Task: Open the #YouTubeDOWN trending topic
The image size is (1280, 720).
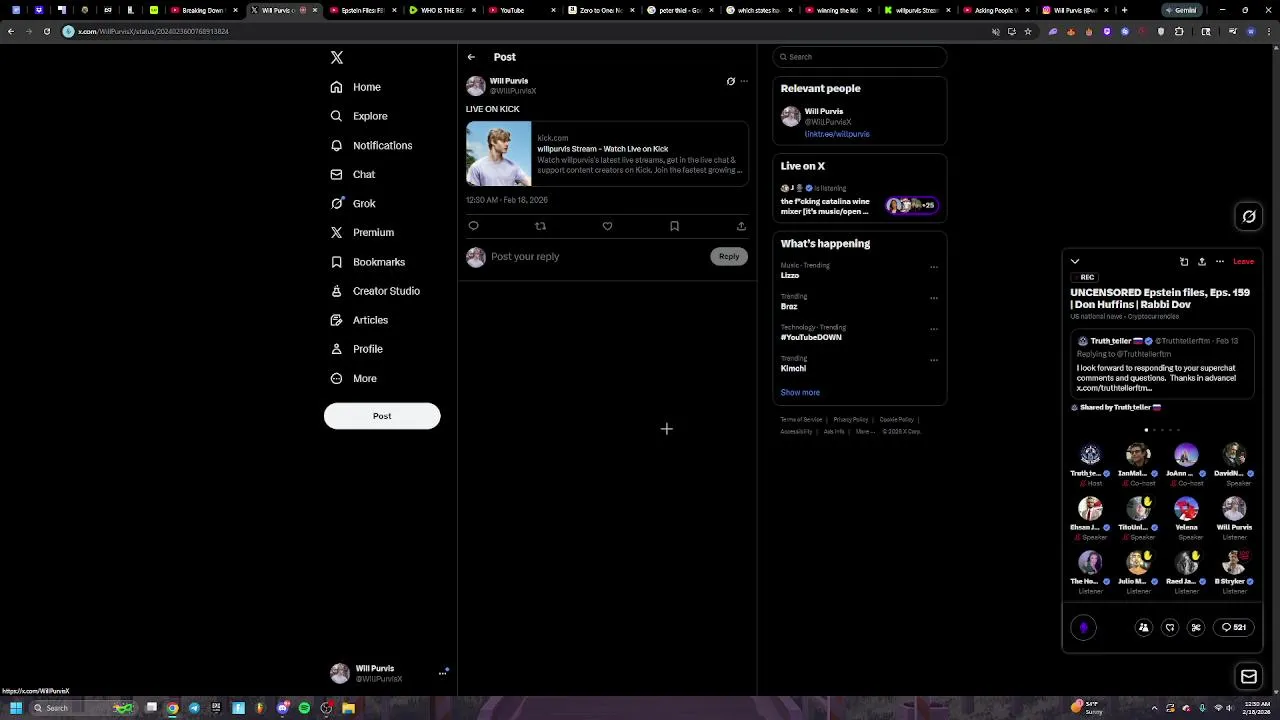Action: [x=811, y=338]
